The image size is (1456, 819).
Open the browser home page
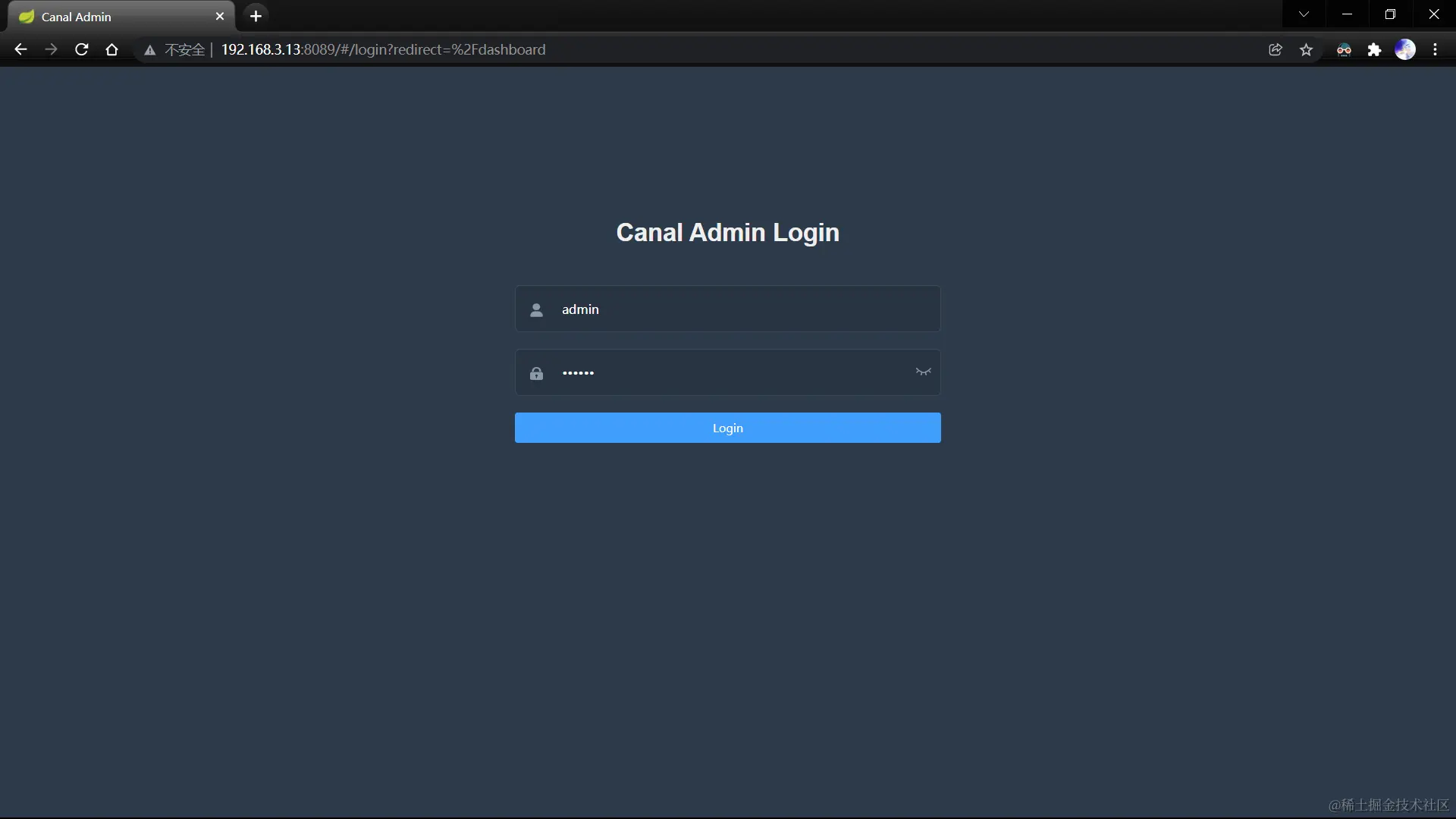coord(112,50)
